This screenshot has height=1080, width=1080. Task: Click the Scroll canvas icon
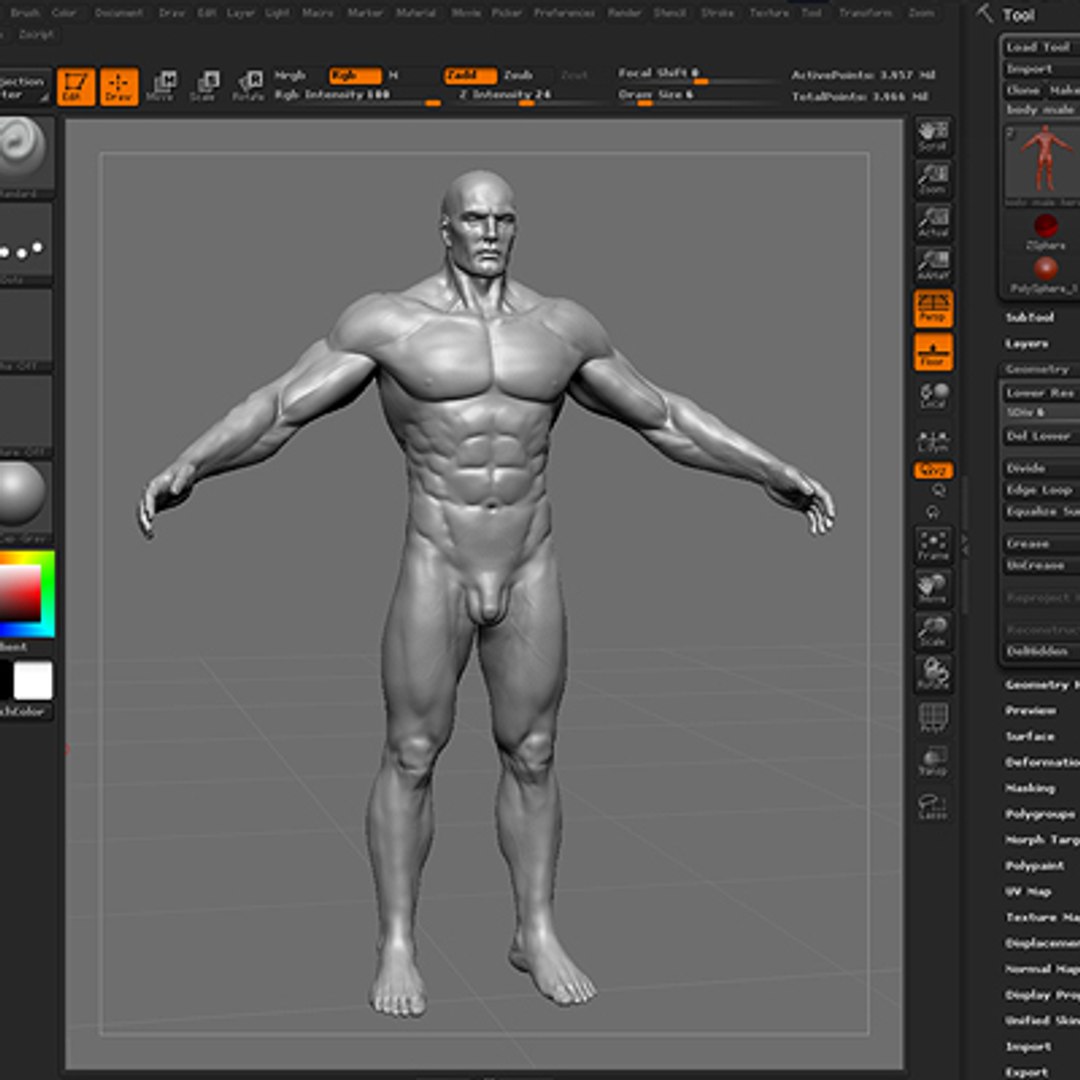coord(933,136)
